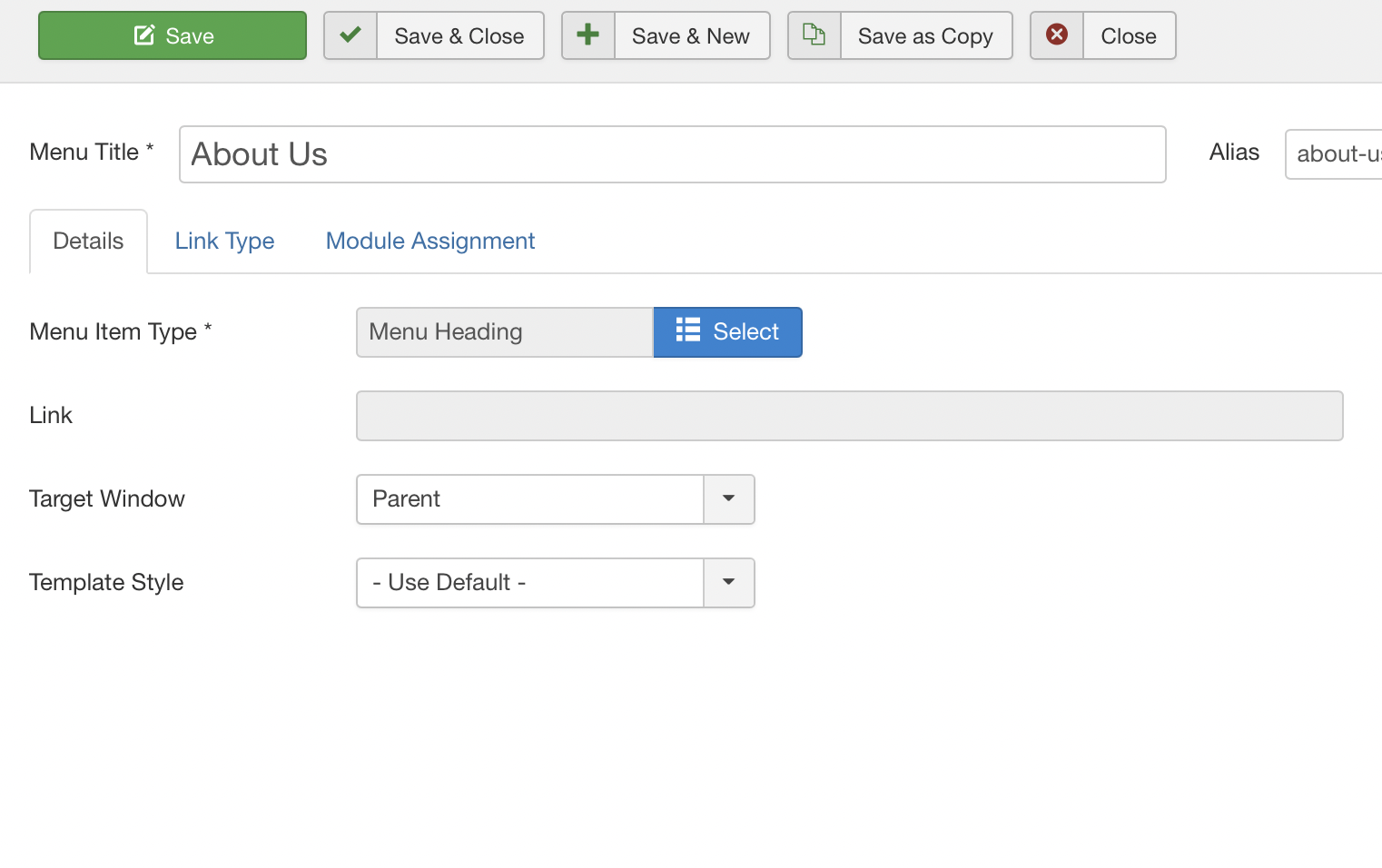Choose the Save as Copy label
The height and width of the screenshot is (868, 1382).
(925, 36)
